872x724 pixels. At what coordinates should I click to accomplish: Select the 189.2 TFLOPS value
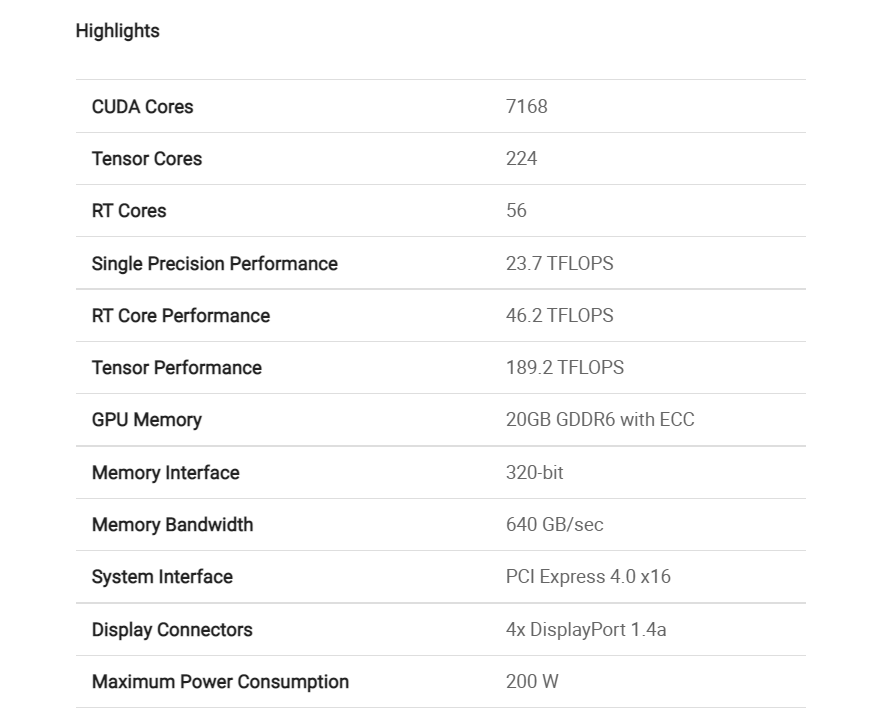pyautogui.click(x=564, y=367)
